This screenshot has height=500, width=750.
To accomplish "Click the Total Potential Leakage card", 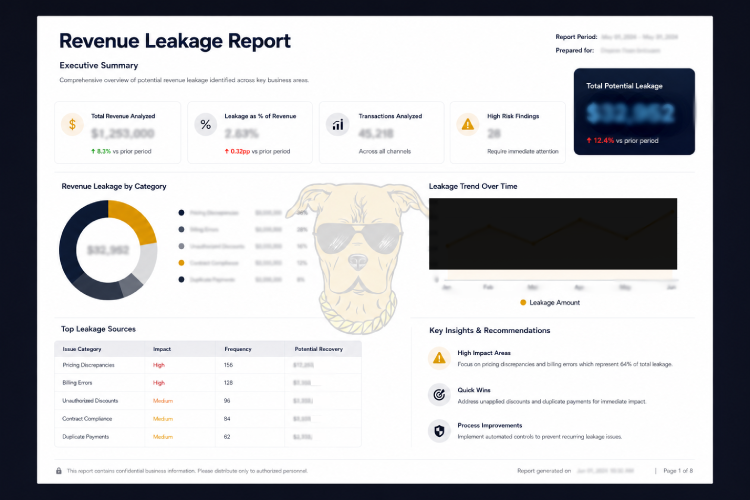I will click(634, 111).
